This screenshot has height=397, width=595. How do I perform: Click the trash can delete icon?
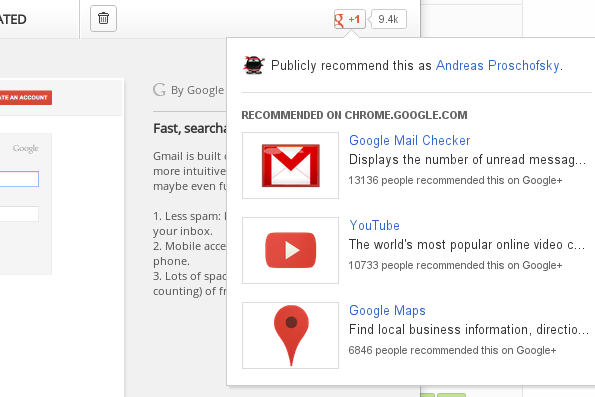tap(103, 18)
